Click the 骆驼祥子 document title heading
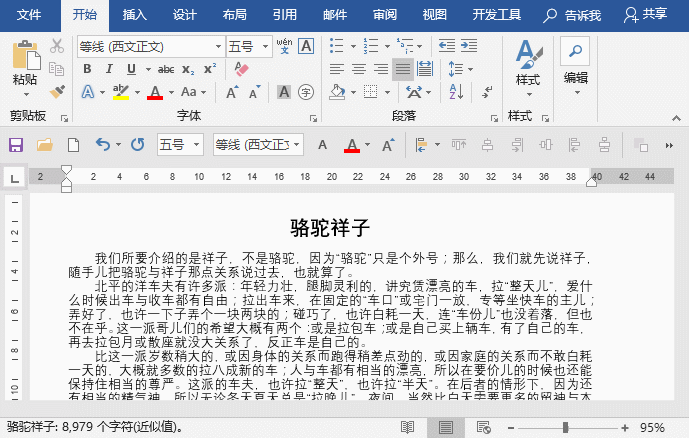 (x=330, y=228)
